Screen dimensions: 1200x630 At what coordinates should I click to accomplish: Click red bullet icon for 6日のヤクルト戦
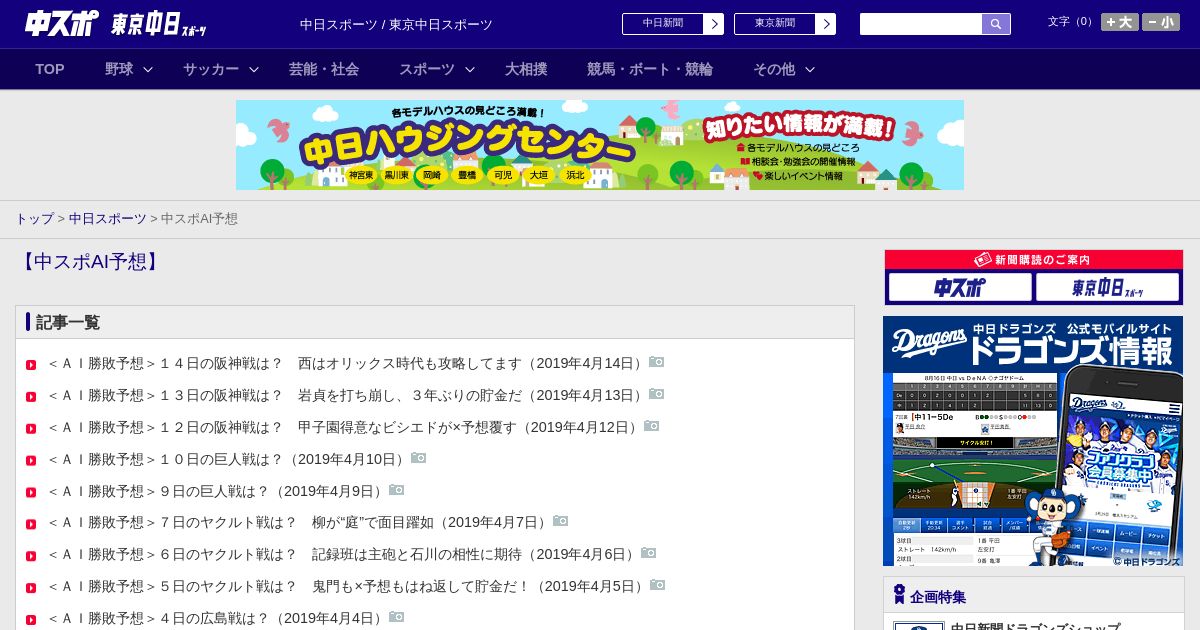(31, 556)
